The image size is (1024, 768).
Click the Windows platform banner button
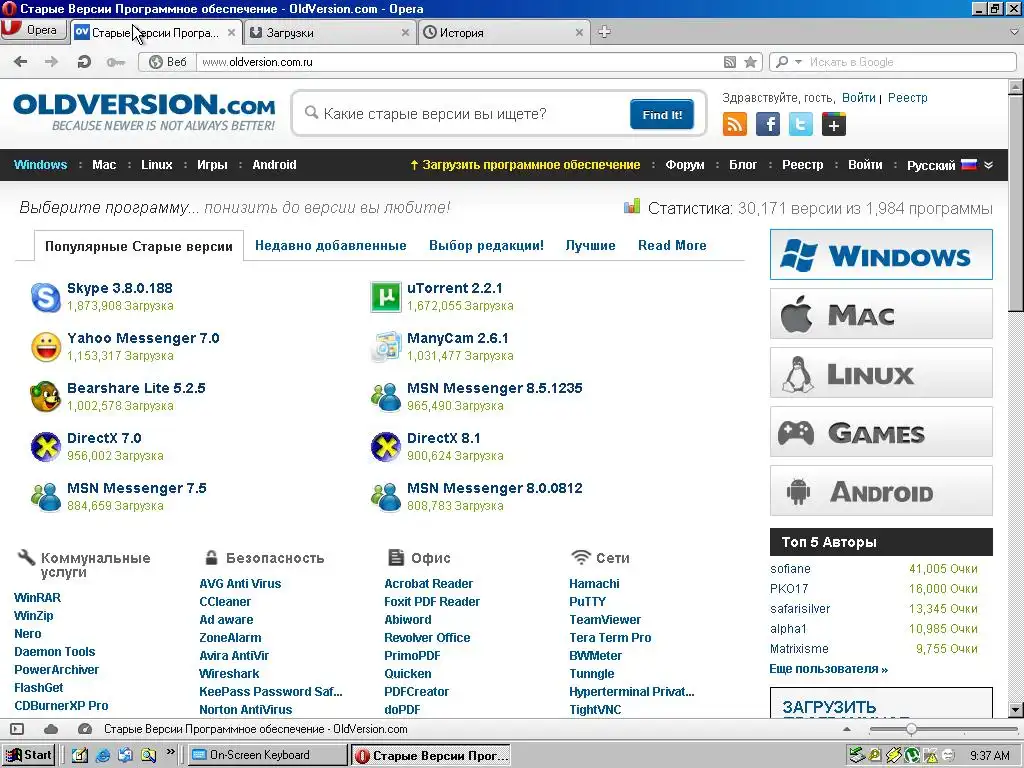(x=881, y=255)
